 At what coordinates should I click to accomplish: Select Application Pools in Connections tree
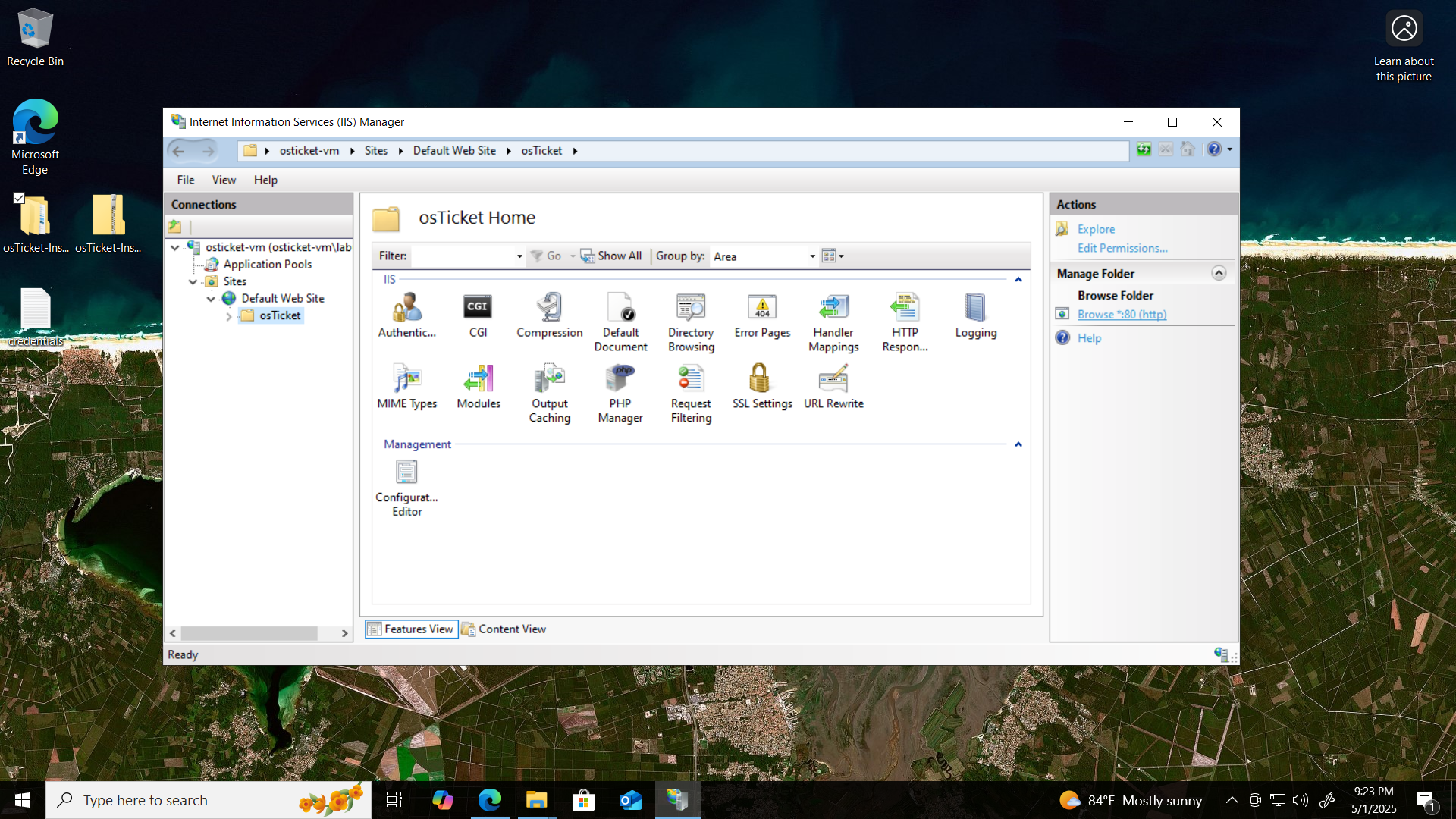[267, 265]
